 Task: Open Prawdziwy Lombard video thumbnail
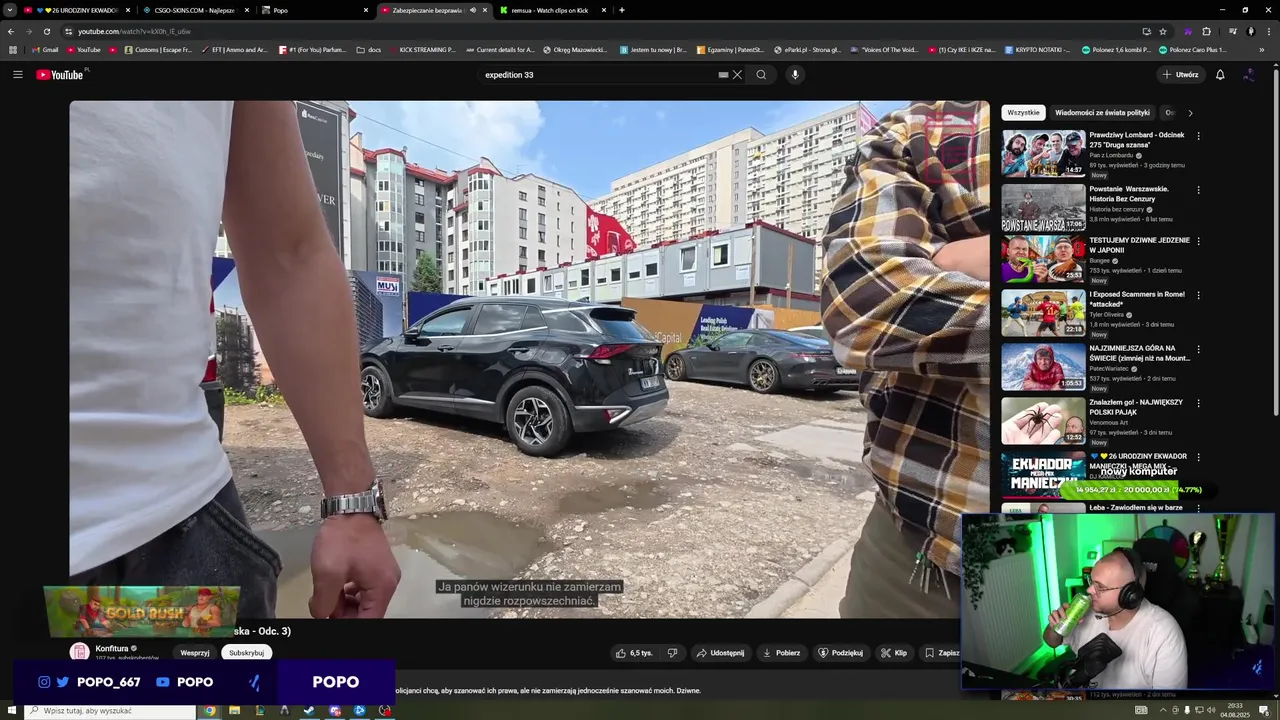(1043, 153)
